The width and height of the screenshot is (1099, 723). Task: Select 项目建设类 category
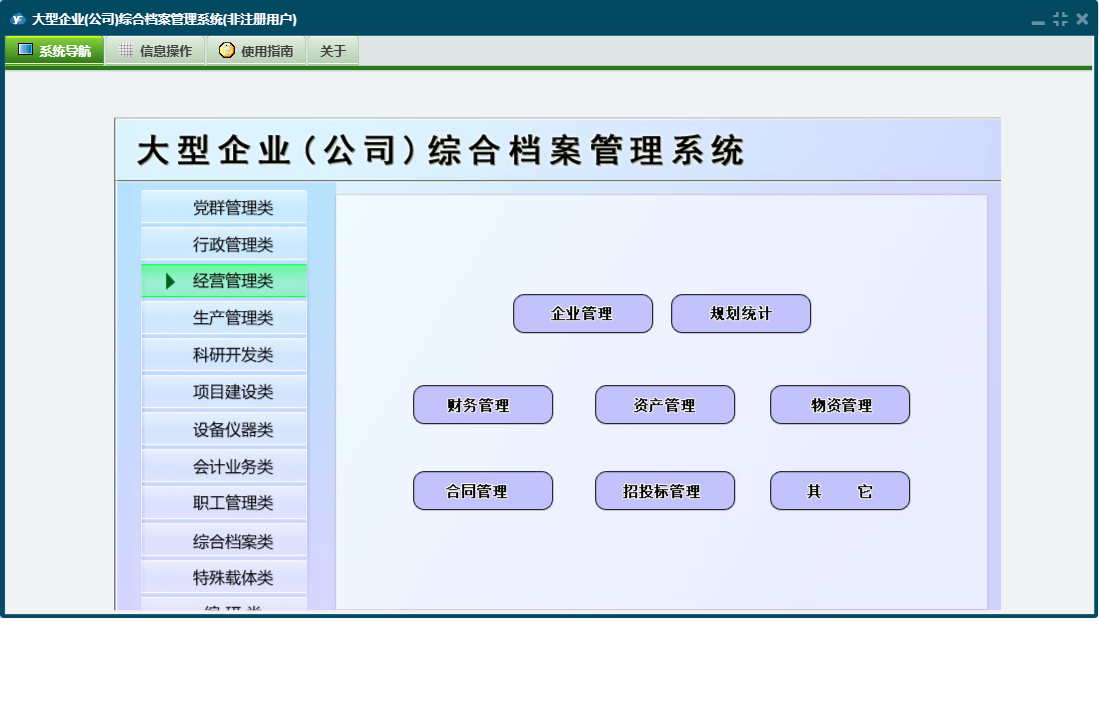point(224,392)
